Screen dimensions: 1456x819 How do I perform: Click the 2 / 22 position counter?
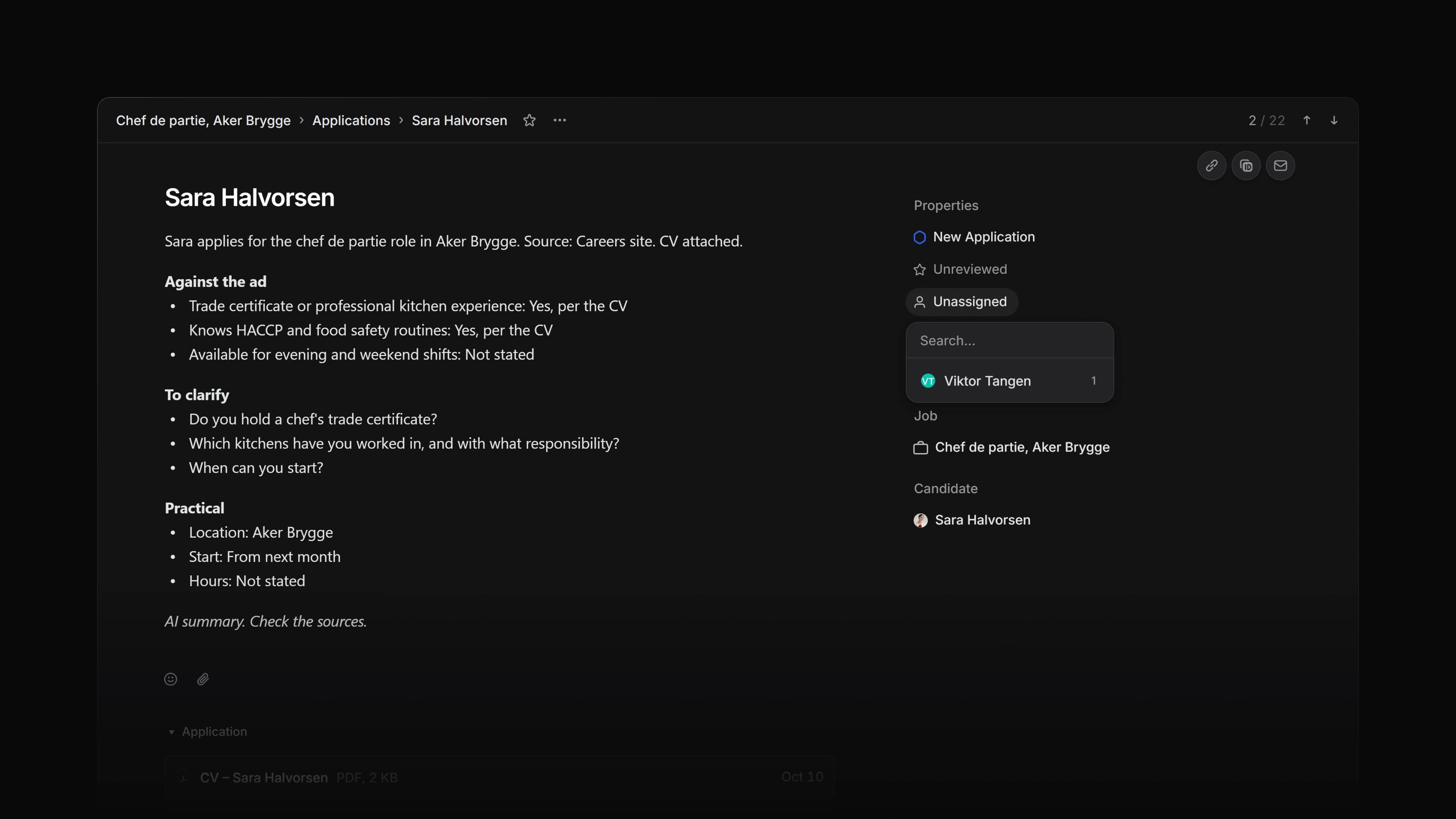[1267, 121]
